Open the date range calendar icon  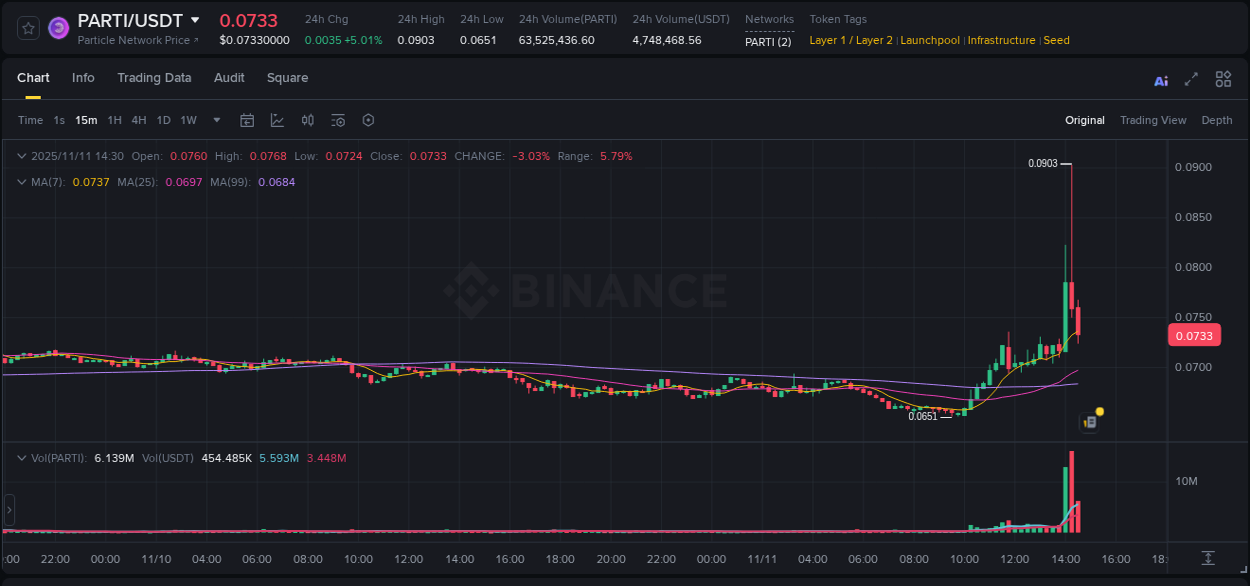pos(247,120)
